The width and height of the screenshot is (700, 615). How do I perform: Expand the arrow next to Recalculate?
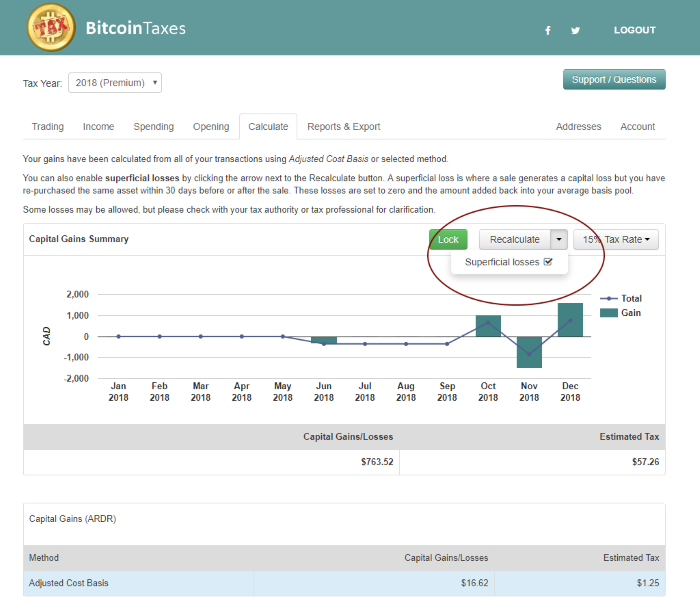point(559,240)
